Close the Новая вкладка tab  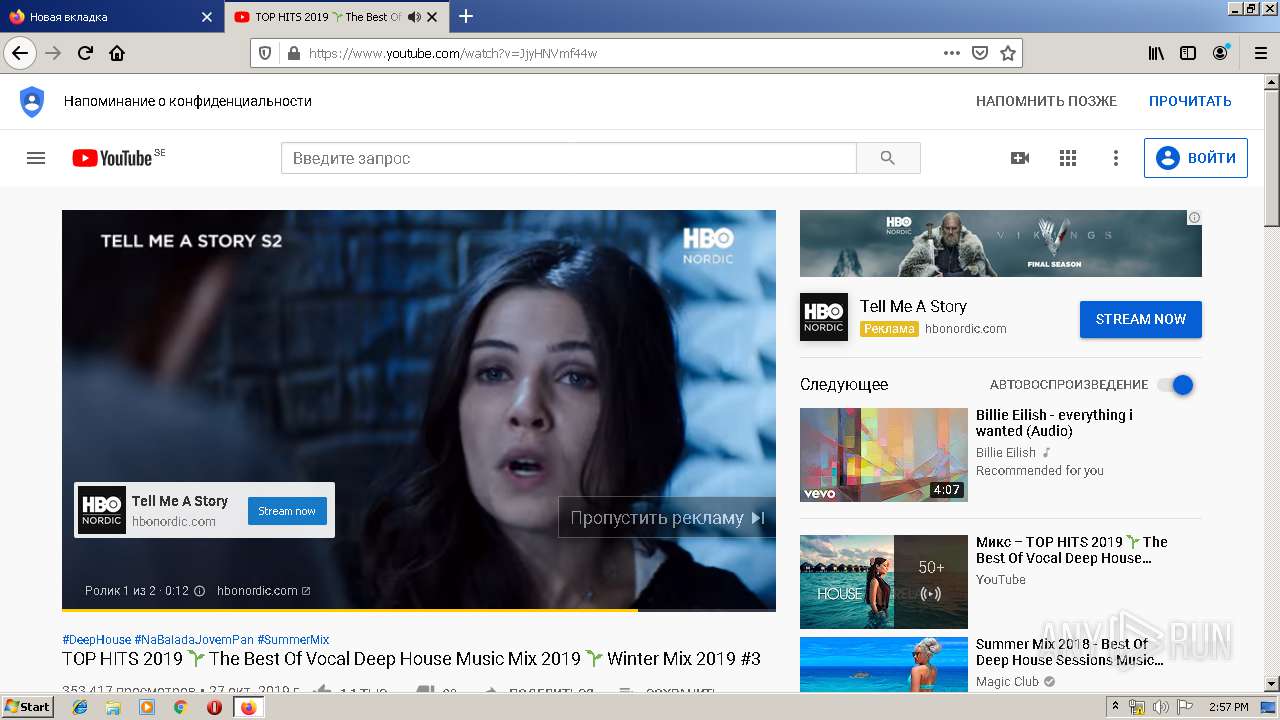[x=207, y=17]
